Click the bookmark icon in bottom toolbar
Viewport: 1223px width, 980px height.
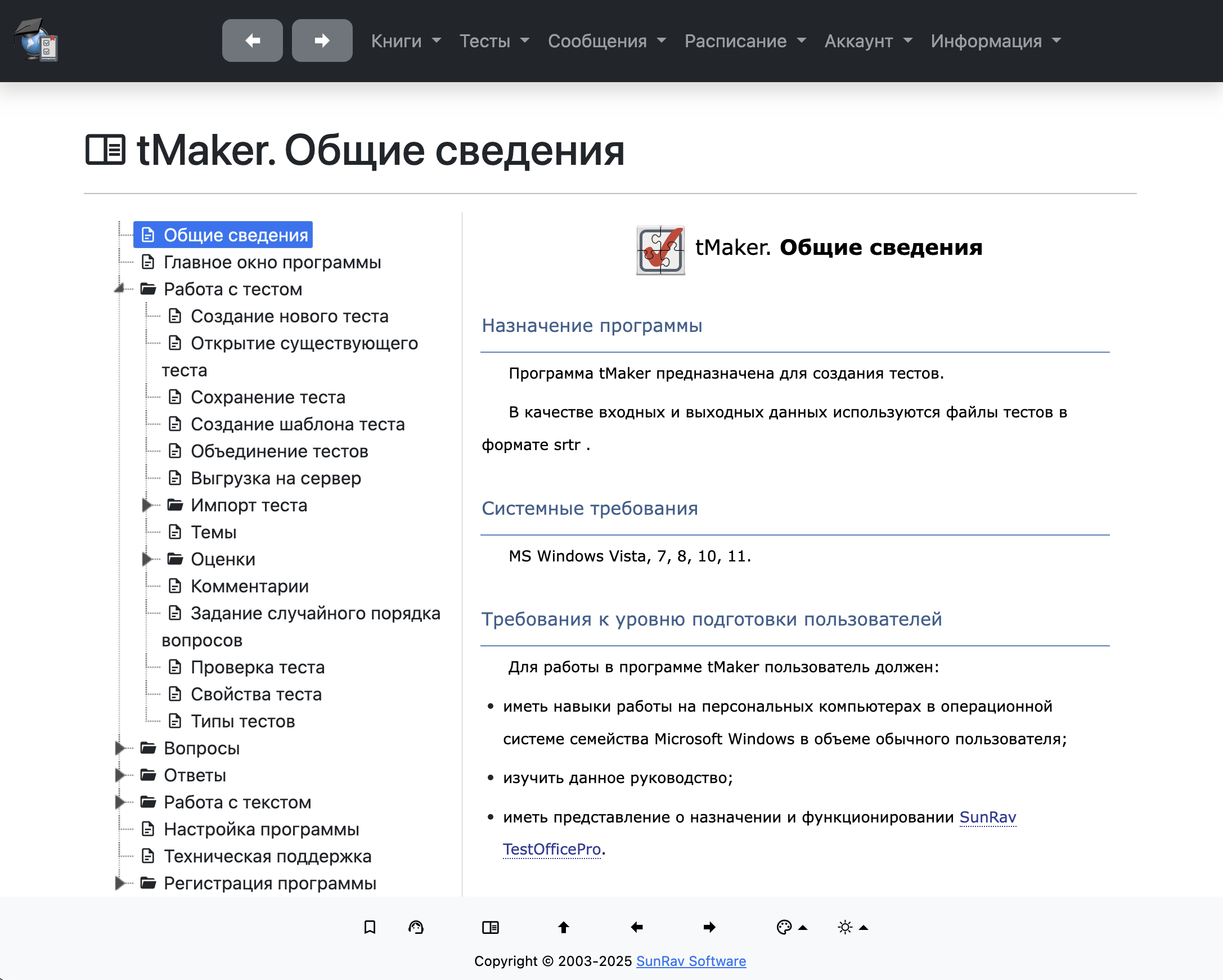[x=369, y=927]
